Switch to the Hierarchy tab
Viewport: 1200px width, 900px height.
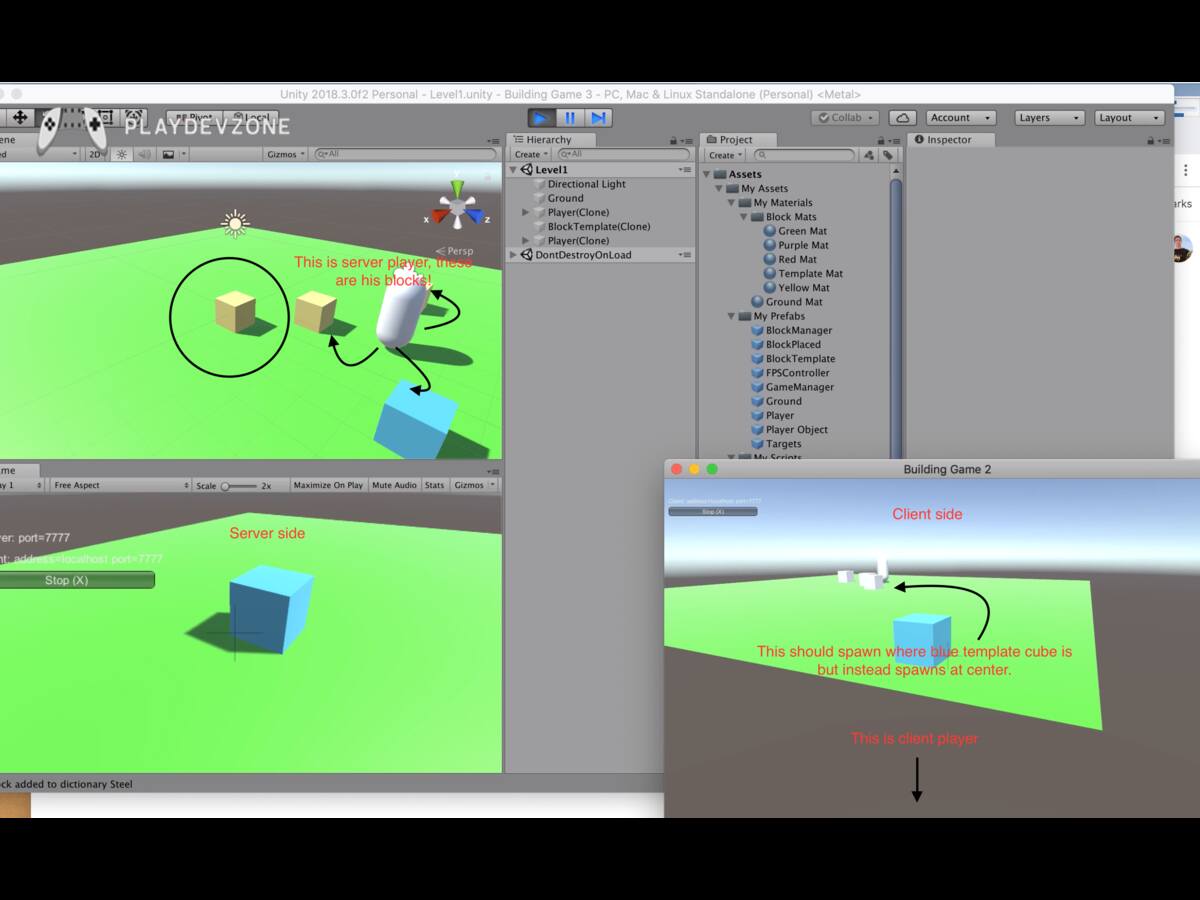[x=551, y=140]
